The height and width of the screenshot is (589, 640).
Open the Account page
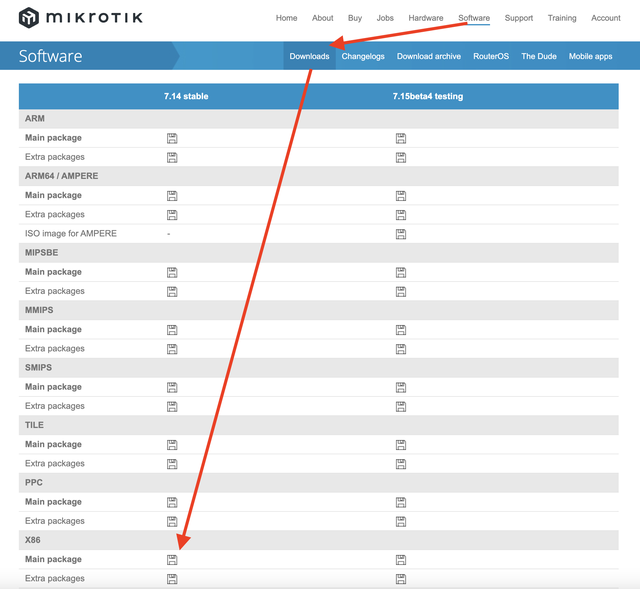click(606, 18)
